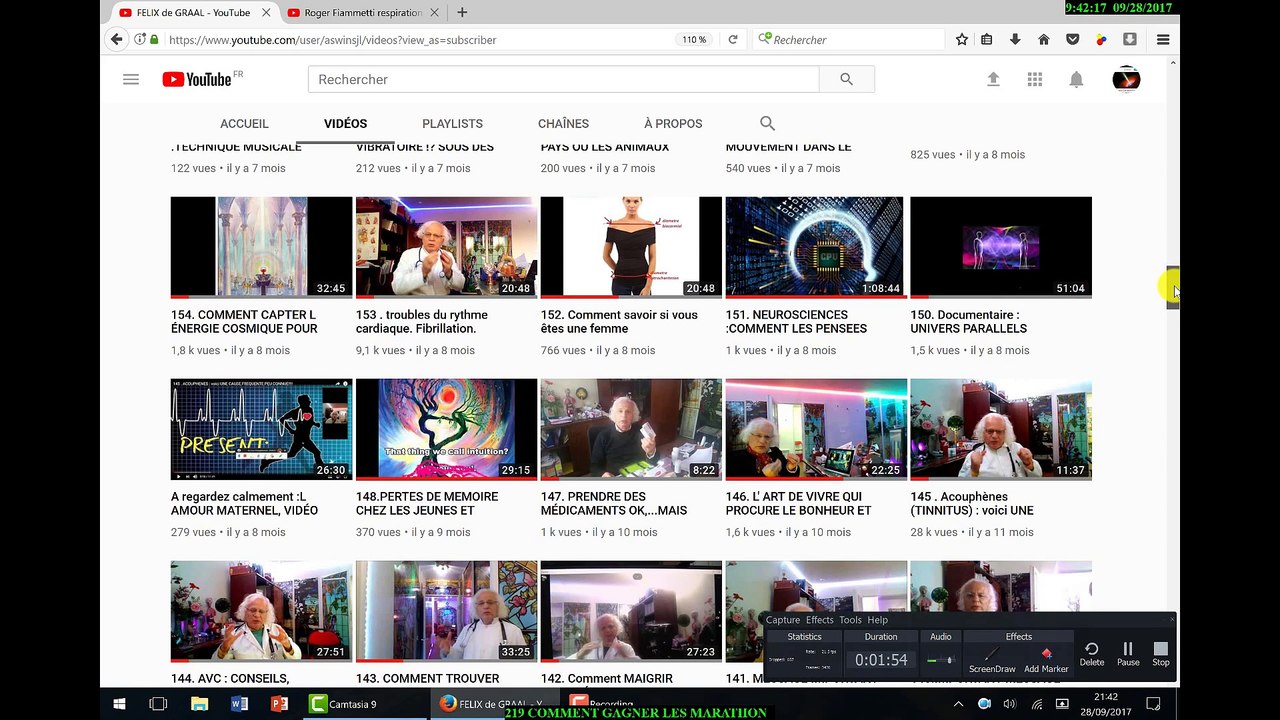Viewport: 1280px width, 720px height.
Task: Delete the current Camtasia recording
Action: (1092, 655)
